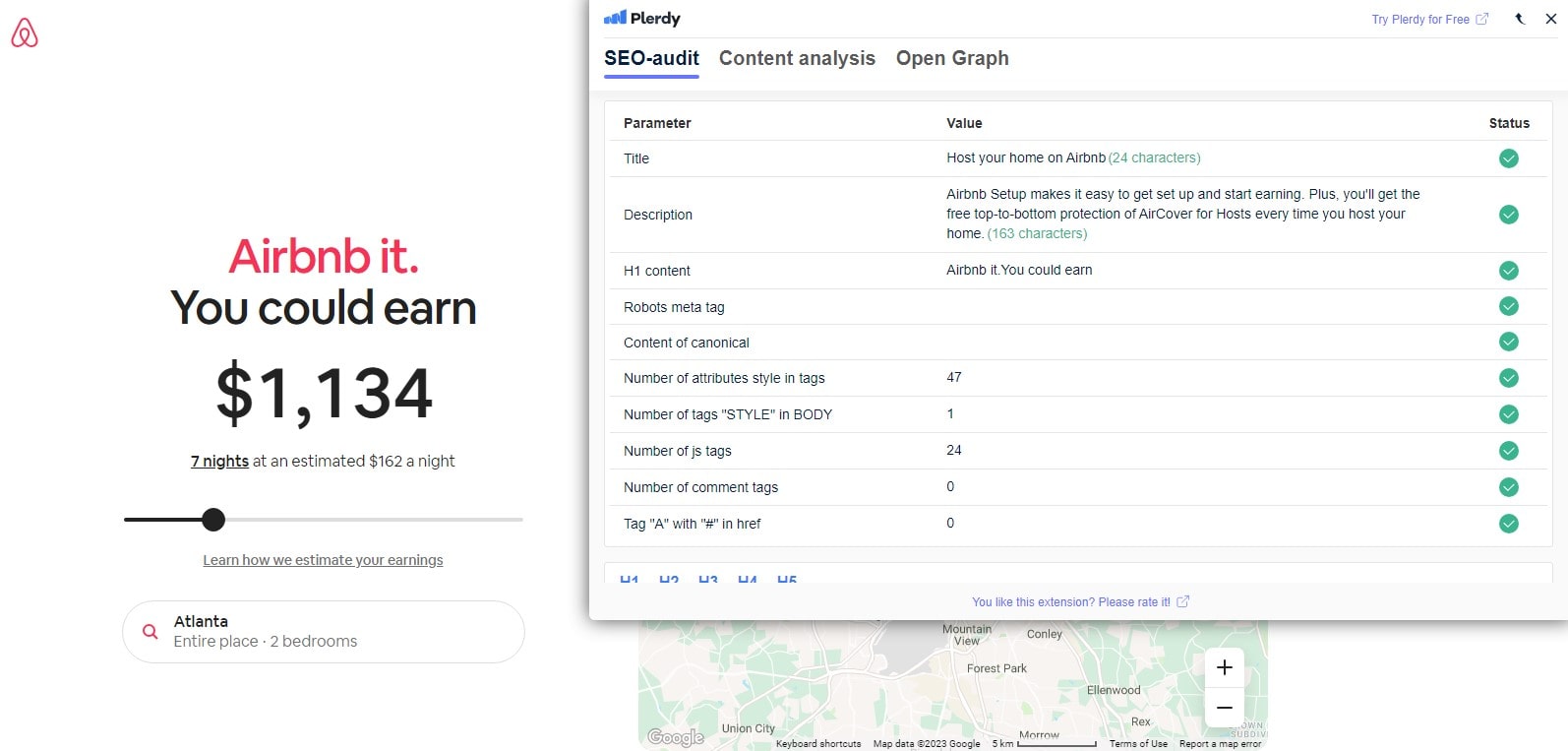The width and height of the screenshot is (1568, 751).
Task: Click the $1,134 earnings amount
Action: pos(324,393)
